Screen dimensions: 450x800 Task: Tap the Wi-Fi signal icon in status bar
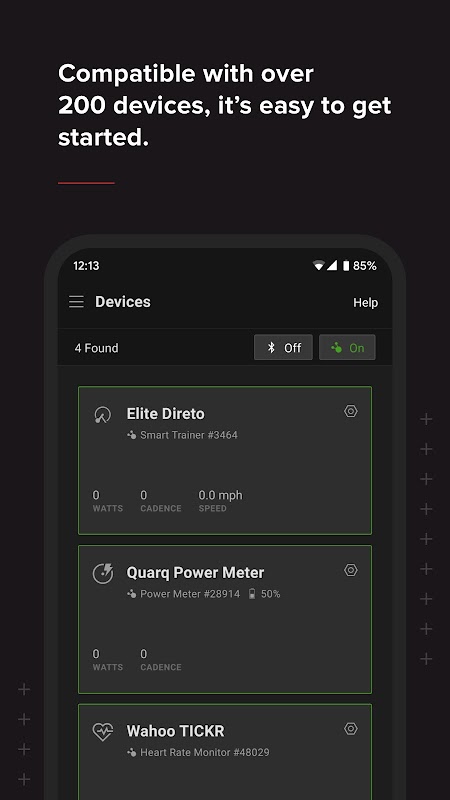(319, 265)
